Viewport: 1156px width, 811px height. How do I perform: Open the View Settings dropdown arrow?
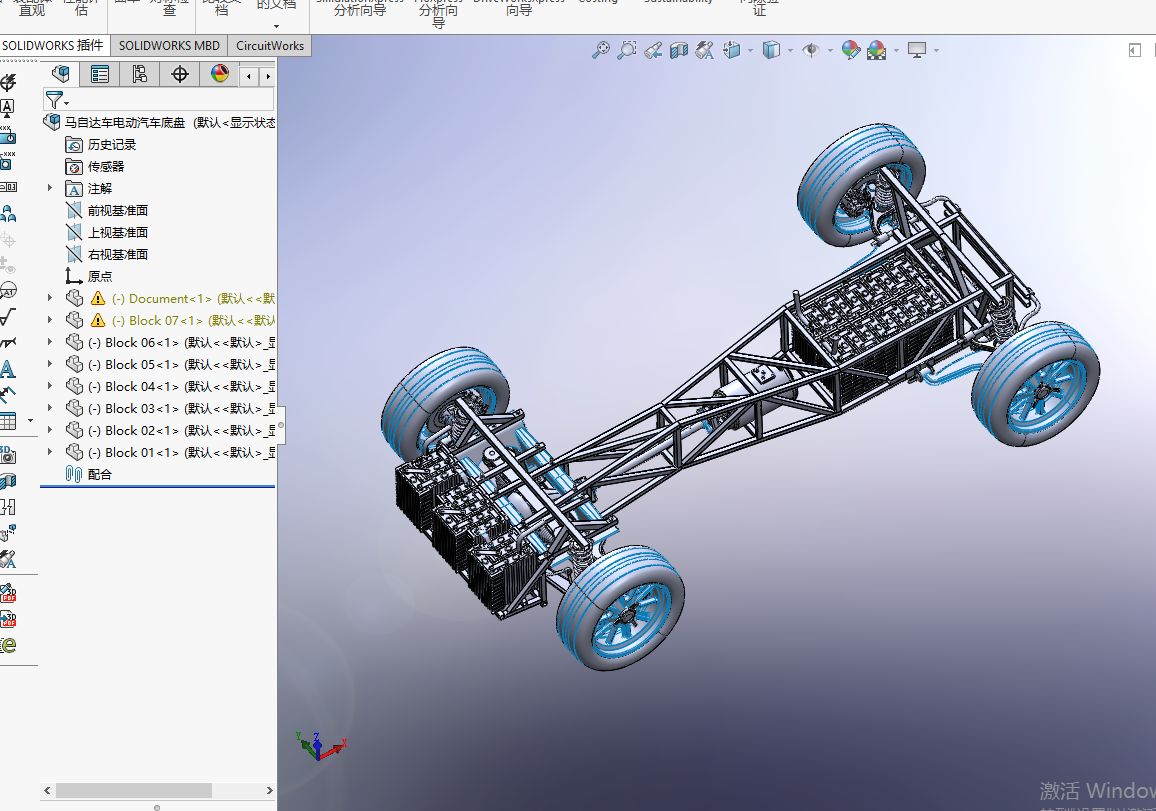[x=936, y=51]
